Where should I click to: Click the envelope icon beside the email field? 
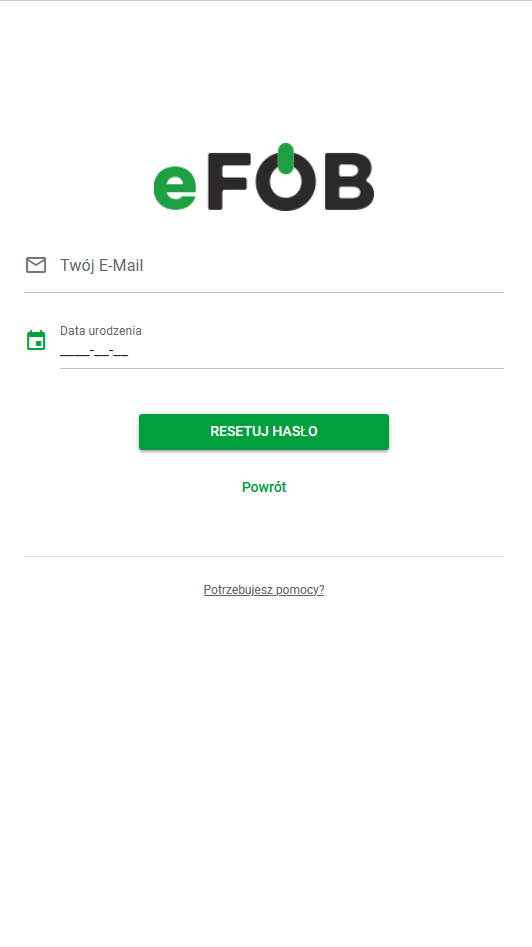(x=36, y=265)
